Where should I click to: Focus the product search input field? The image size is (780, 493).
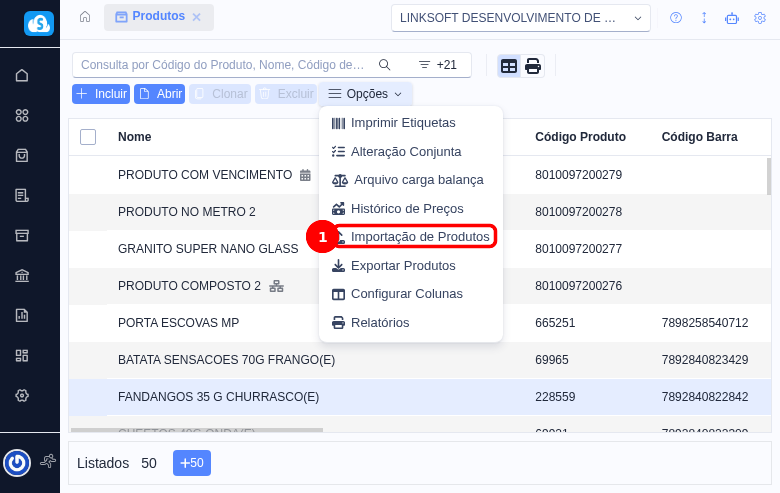pos(223,65)
